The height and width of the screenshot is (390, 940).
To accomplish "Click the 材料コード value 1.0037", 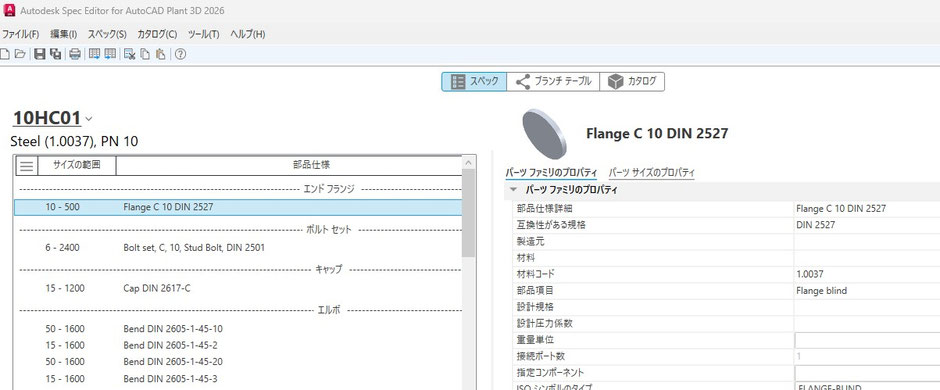I will [866, 274].
